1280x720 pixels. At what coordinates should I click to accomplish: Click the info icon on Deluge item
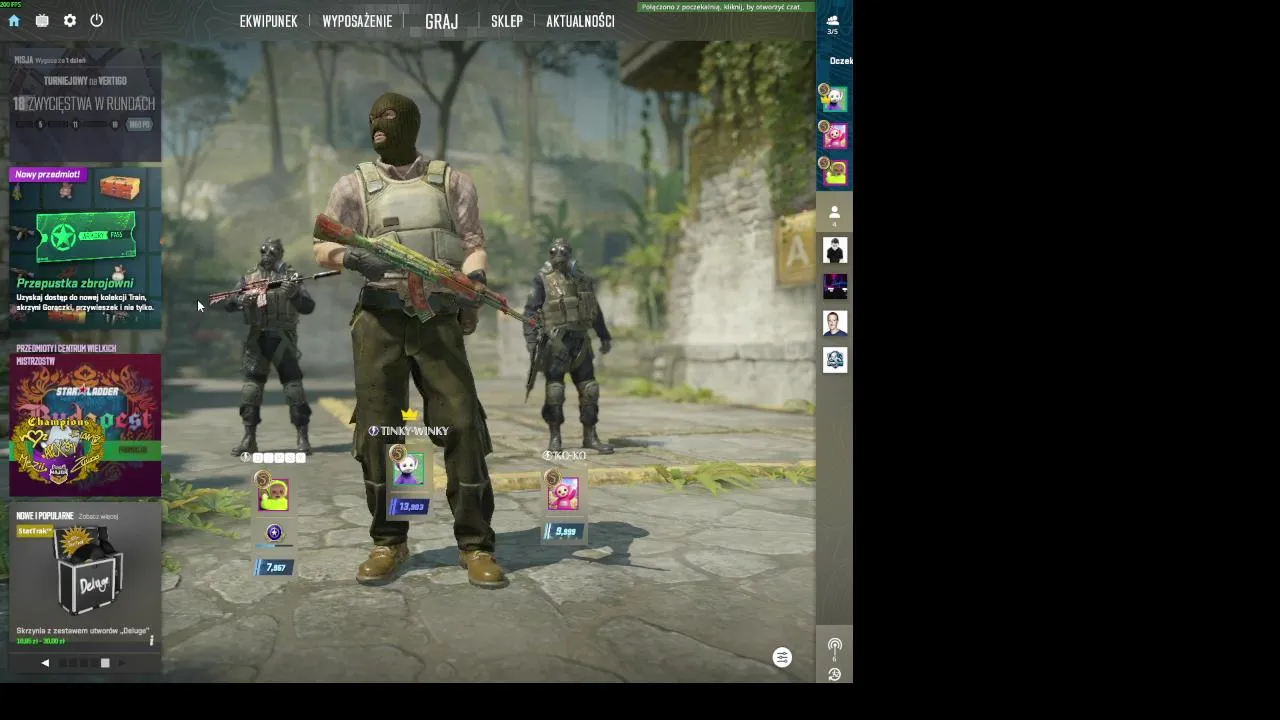tap(152, 639)
